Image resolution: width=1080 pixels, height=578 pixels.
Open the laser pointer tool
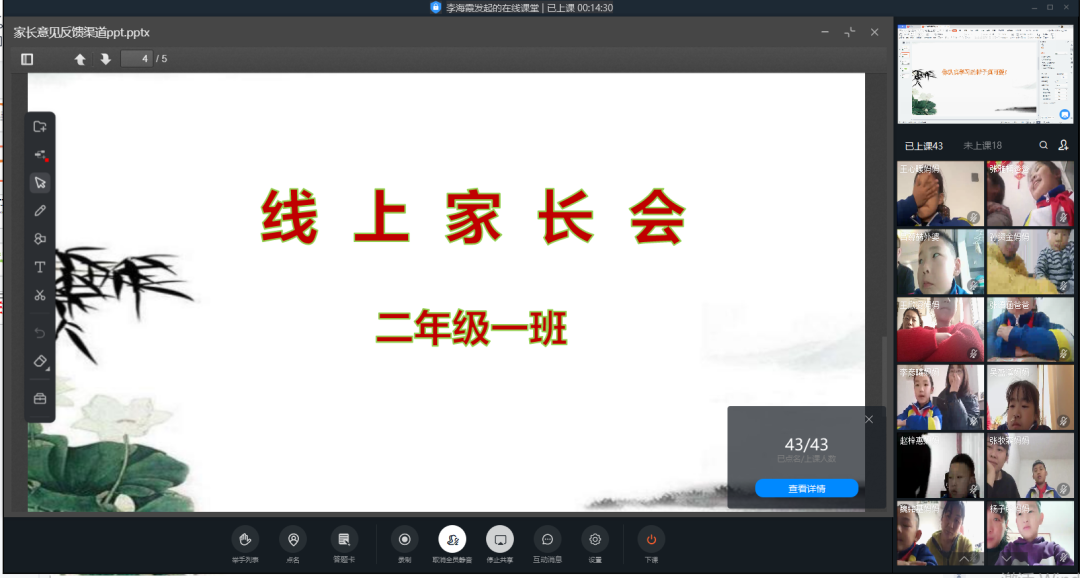40,155
